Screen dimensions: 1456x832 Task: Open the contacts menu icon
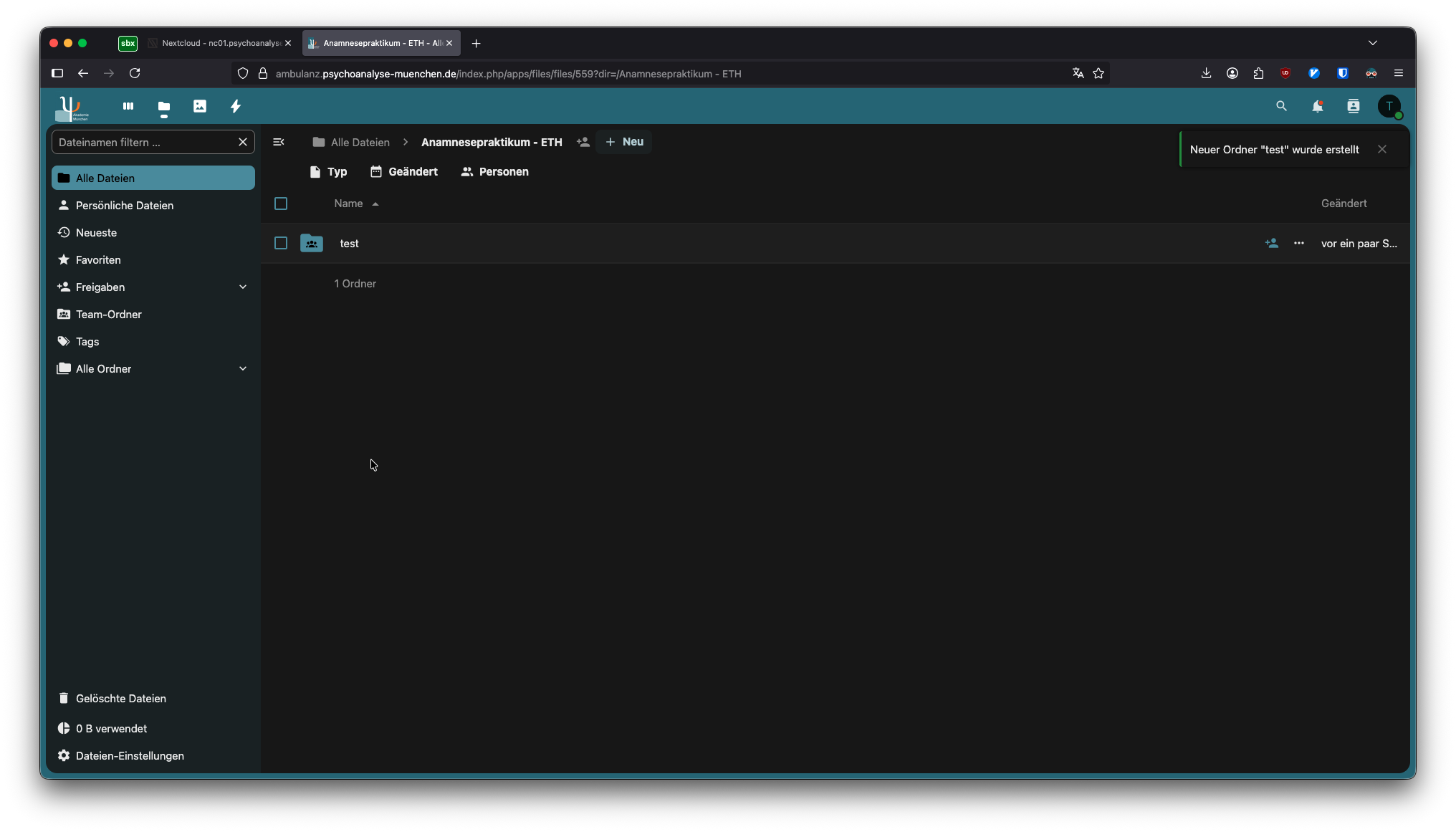[x=1353, y=106]
